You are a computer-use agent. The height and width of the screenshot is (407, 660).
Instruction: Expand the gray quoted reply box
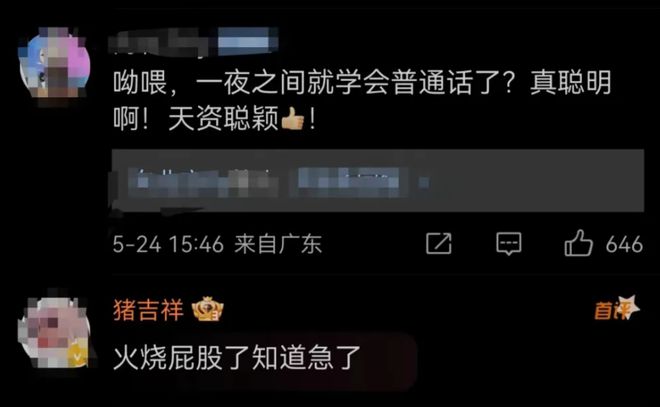click(378, 180)
